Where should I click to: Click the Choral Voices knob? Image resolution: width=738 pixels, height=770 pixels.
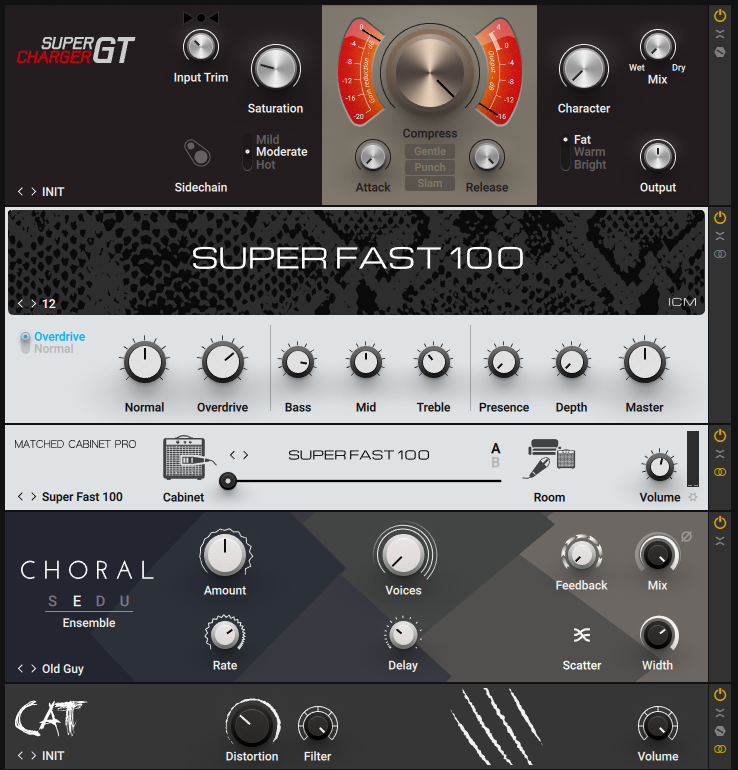point(403,554)
